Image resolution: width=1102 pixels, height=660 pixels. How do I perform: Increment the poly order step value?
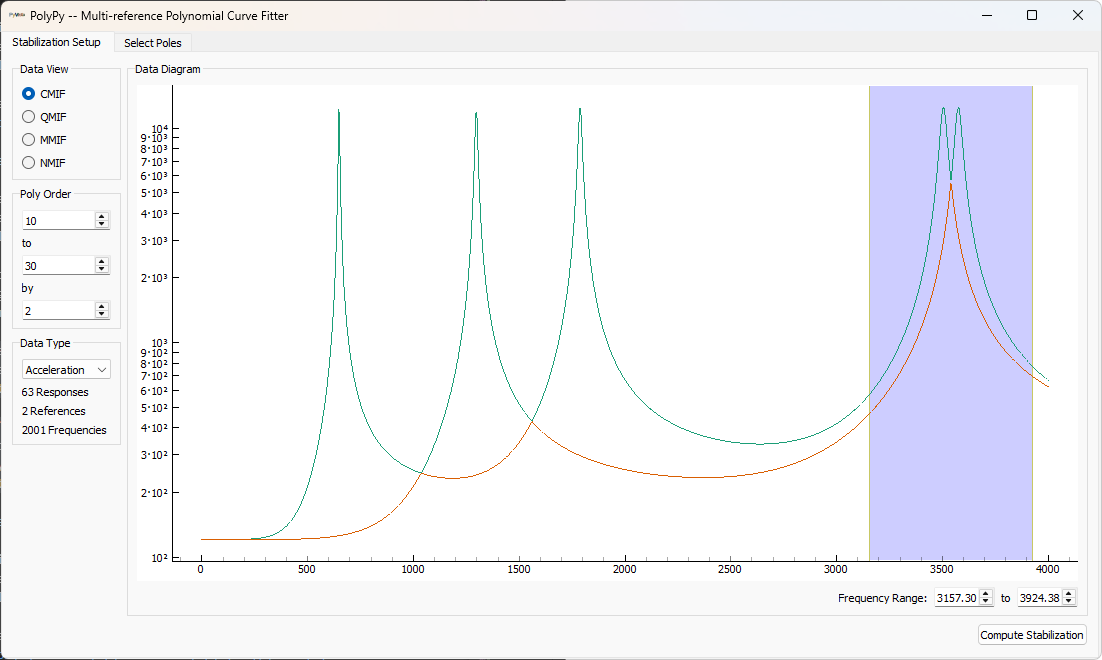pos(101,306)
